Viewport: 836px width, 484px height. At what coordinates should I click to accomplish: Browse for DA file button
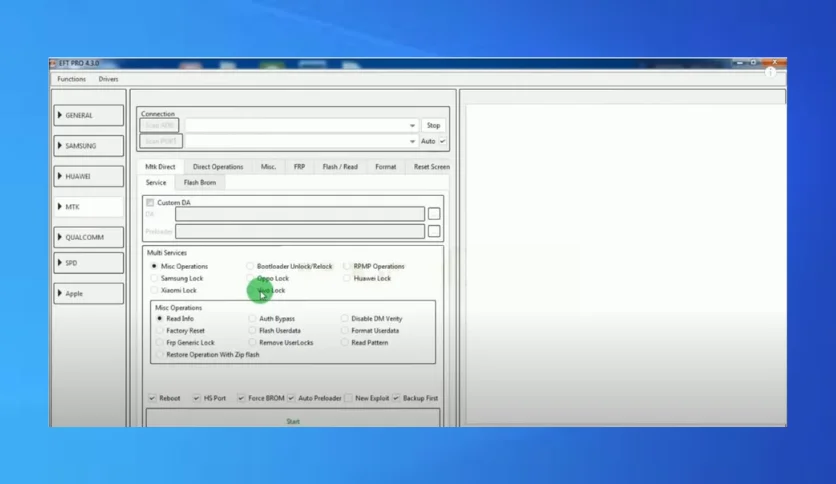[x=434, y=214]
